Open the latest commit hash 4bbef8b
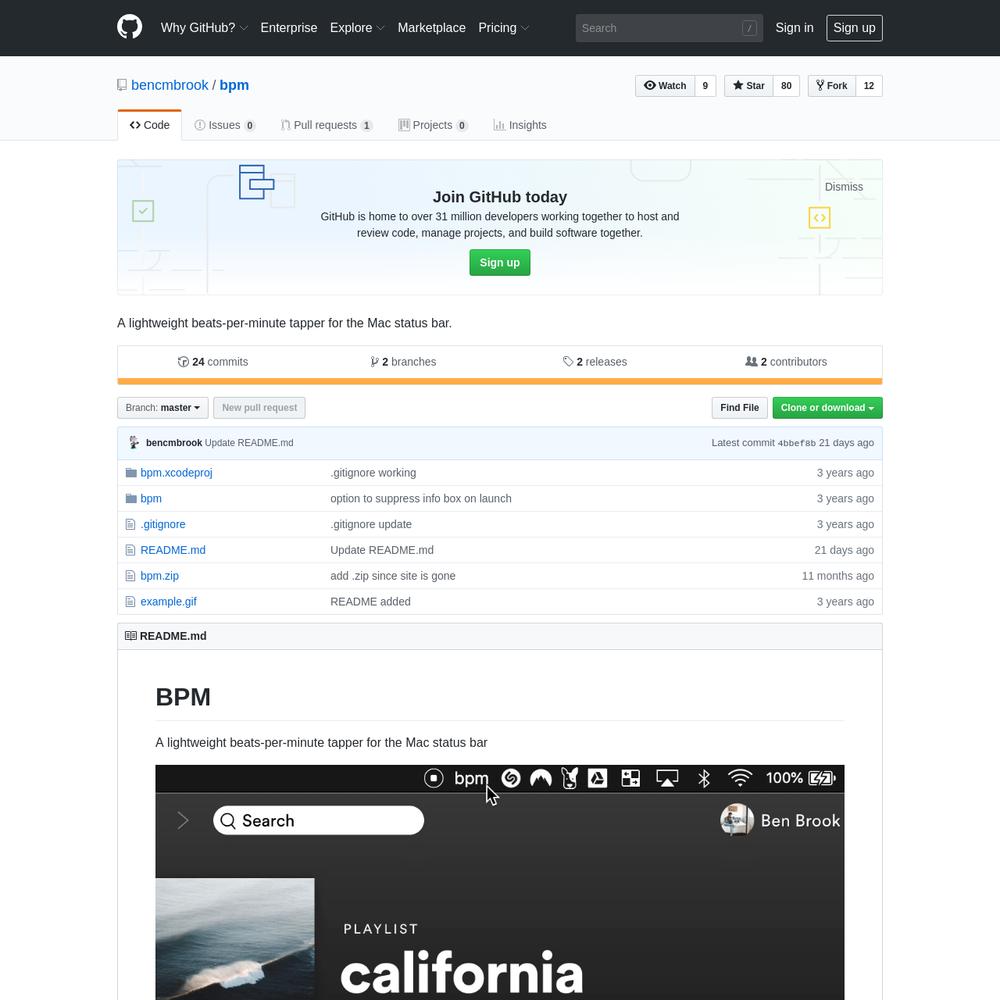Screen dimensions: 1000x1000 (x=797, y=443)
